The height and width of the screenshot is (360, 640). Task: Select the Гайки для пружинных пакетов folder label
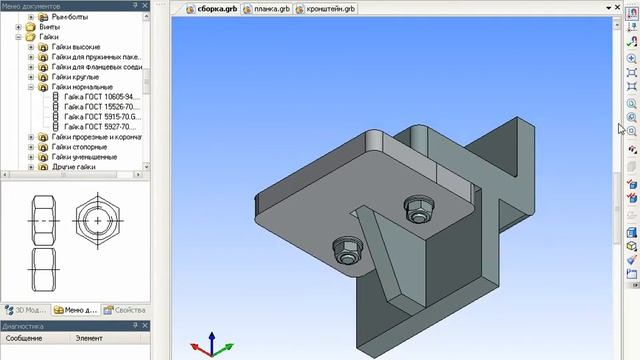96,57
